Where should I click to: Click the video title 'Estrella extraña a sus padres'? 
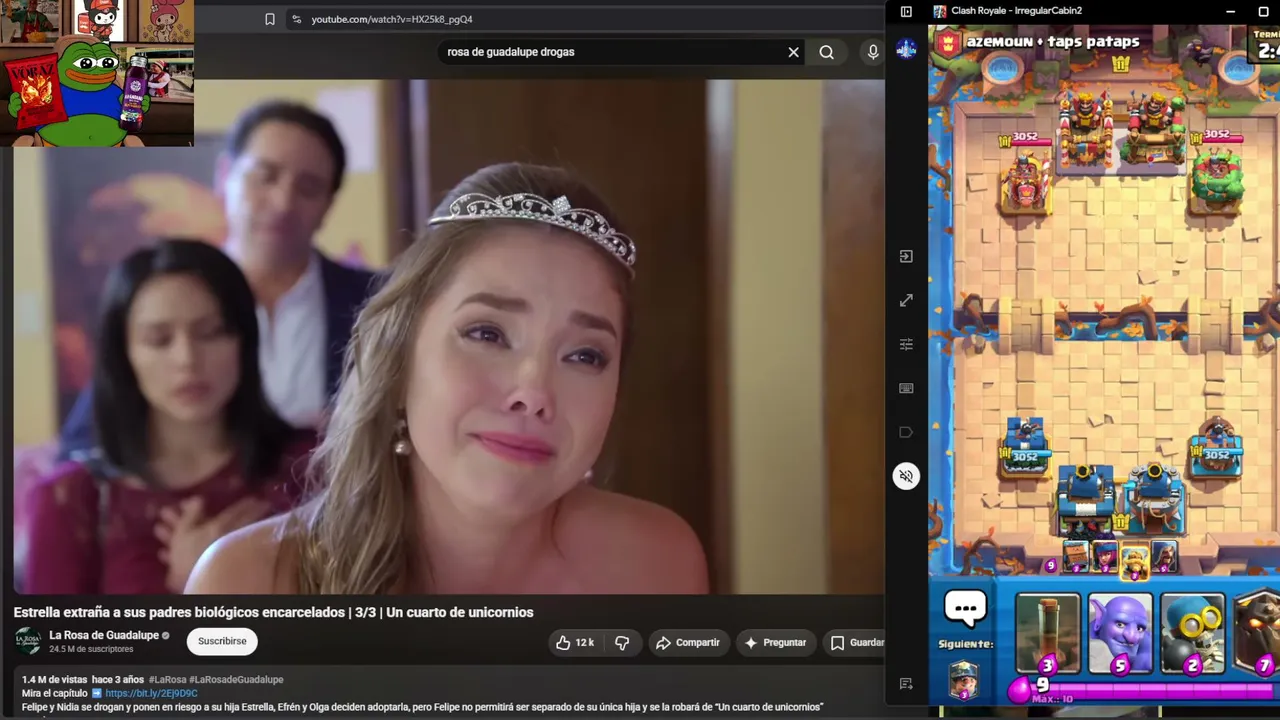273,612
